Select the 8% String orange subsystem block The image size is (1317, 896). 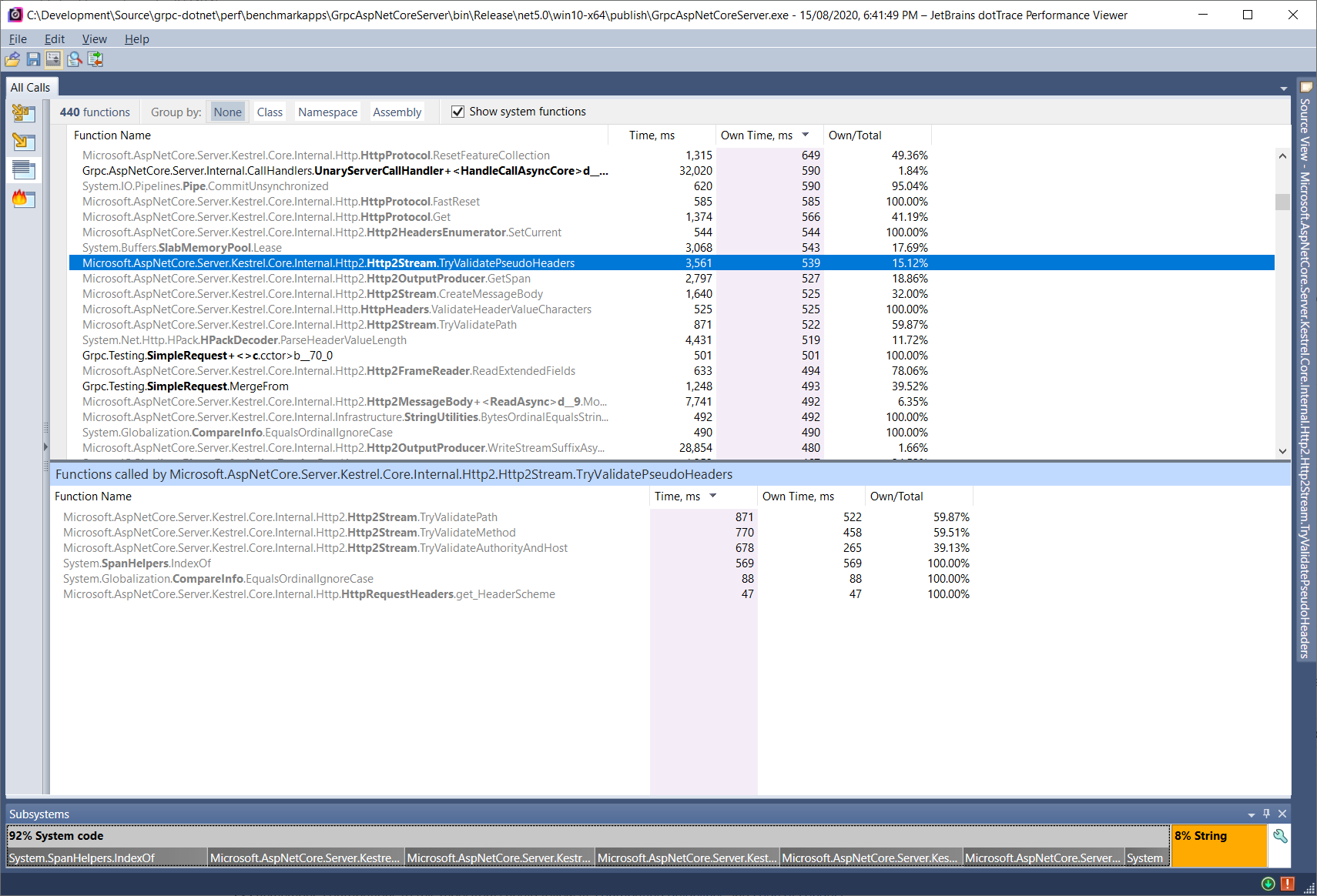click(x=1219, y=845)
